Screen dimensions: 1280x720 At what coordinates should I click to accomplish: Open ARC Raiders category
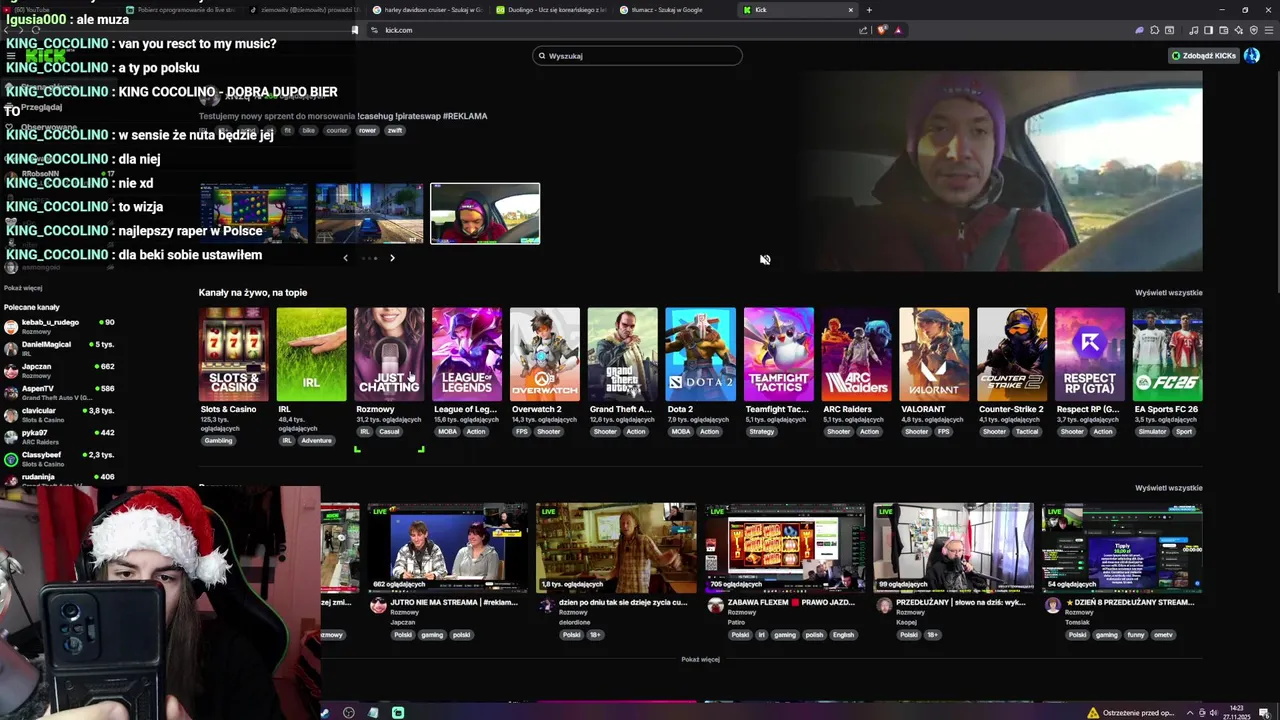(x=856, y=354)
